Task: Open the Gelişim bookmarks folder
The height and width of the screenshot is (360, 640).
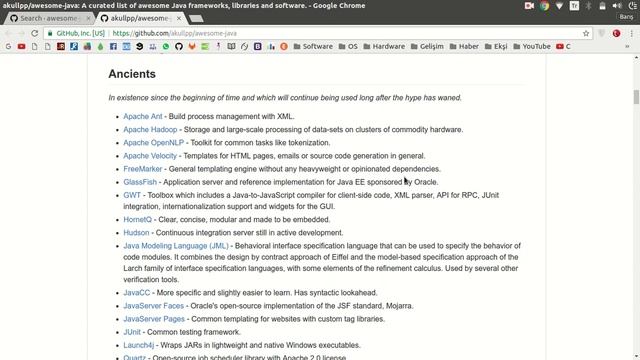Action: [x=427, y=47]
